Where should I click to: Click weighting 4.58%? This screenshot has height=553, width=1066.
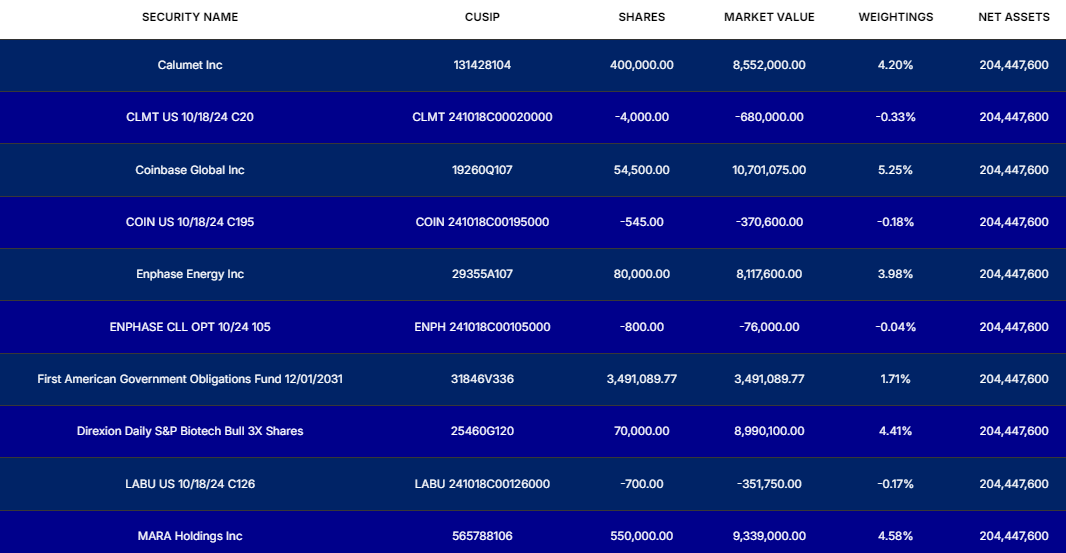[895, 536]
